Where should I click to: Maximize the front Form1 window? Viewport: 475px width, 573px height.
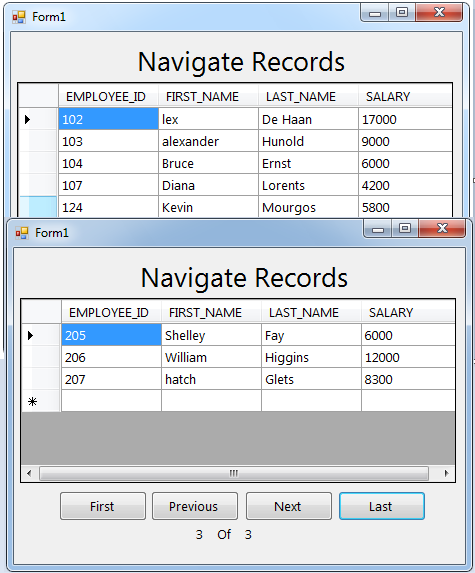coord(404,229)
